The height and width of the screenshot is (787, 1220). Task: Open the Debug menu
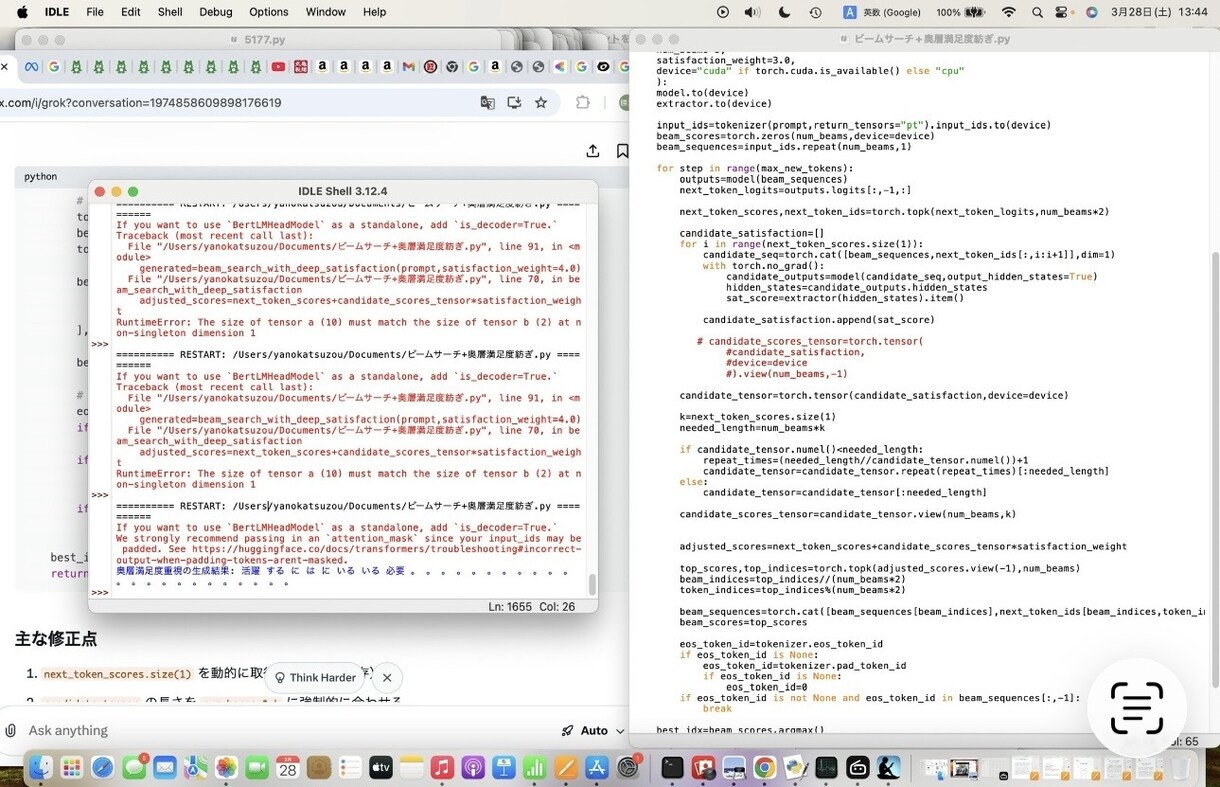[215, 12]
